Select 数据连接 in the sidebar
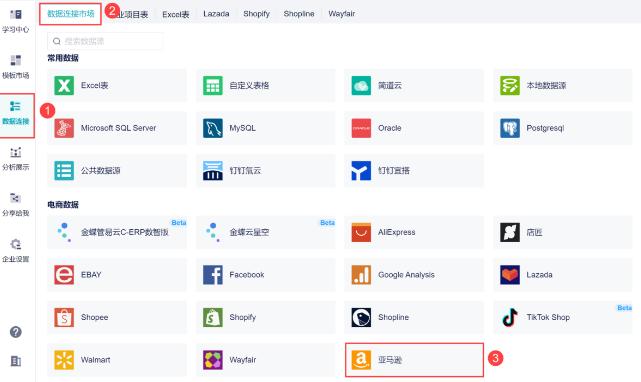 pos(16,113)
